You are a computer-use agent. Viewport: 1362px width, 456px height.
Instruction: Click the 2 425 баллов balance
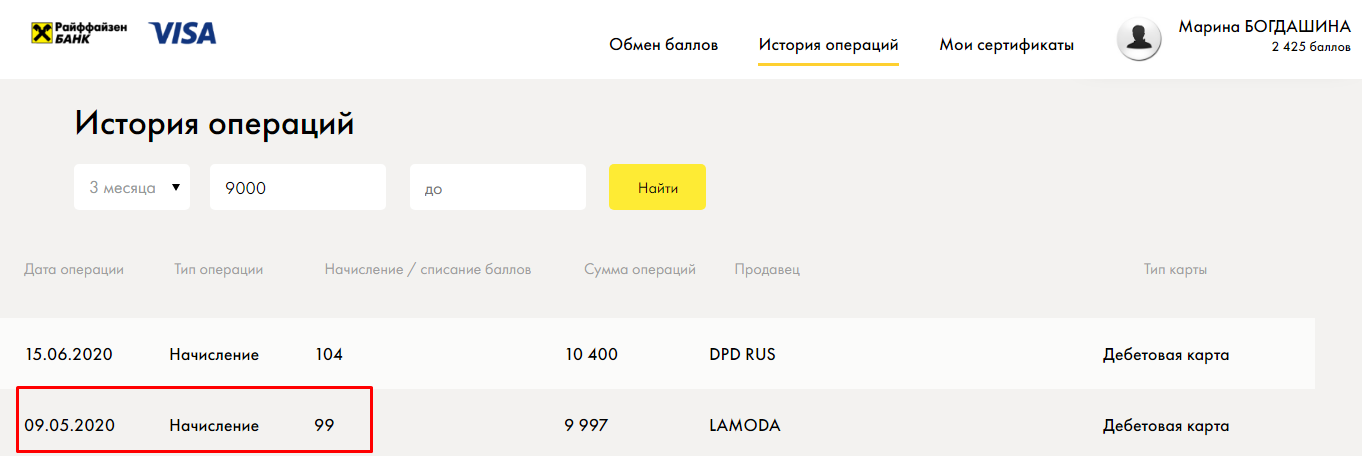tap(1311, 47)
